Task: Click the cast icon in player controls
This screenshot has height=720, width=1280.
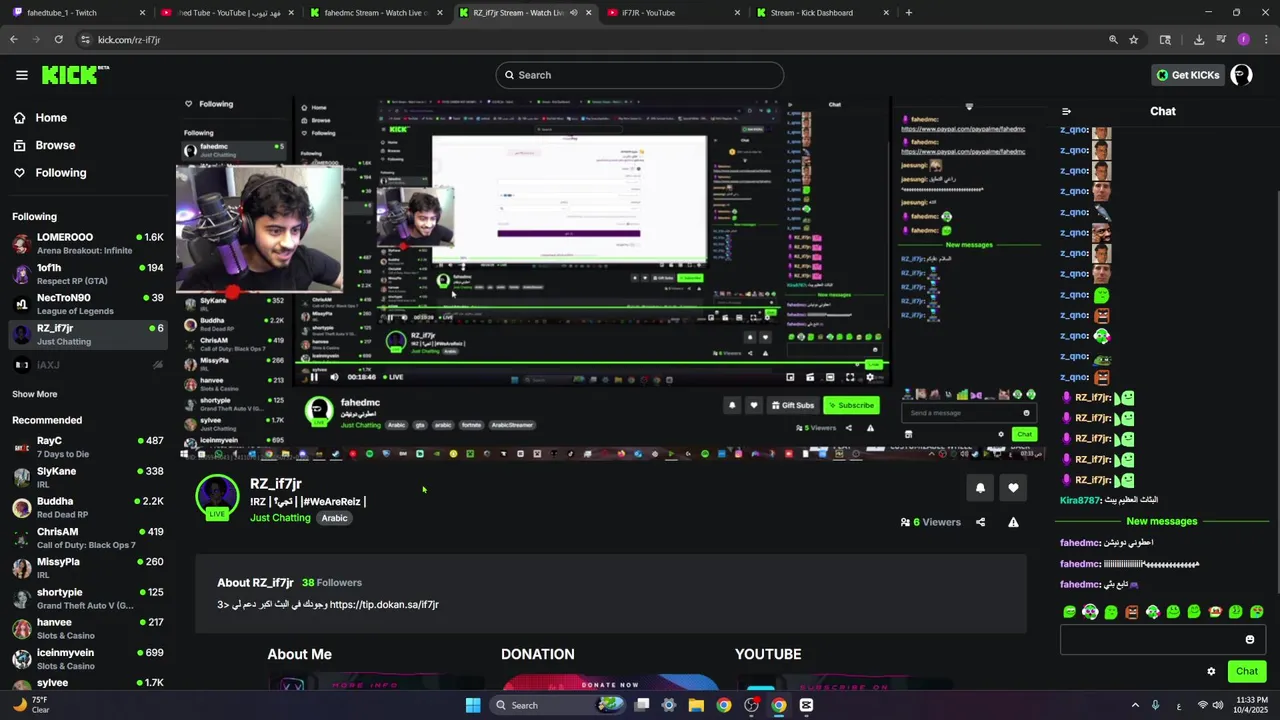Action: coord(810,377)
